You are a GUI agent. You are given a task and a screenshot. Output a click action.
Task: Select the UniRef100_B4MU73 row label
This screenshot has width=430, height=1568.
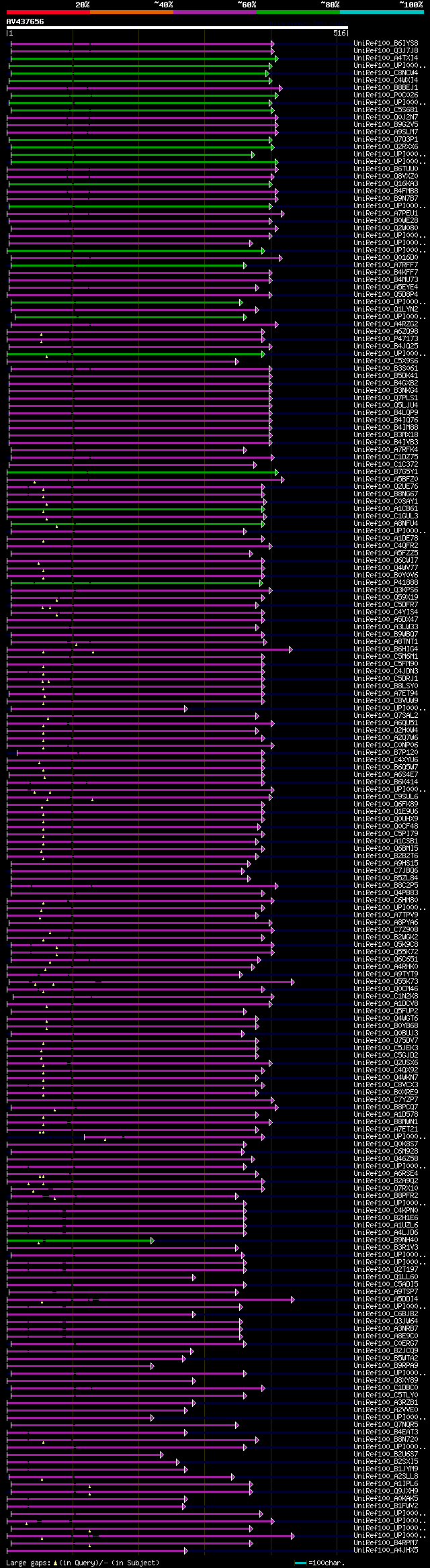pyautogui.click(x=386, y=279)
